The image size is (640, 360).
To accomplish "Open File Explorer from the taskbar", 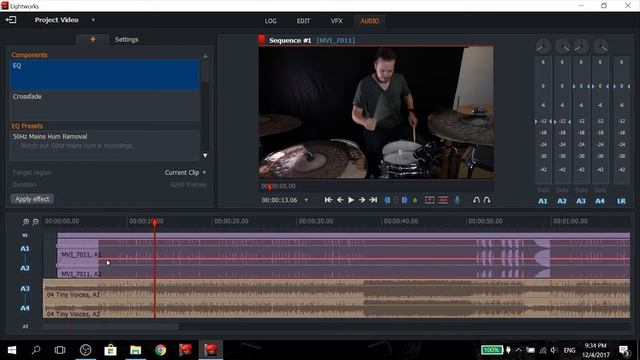I will 136,350.
